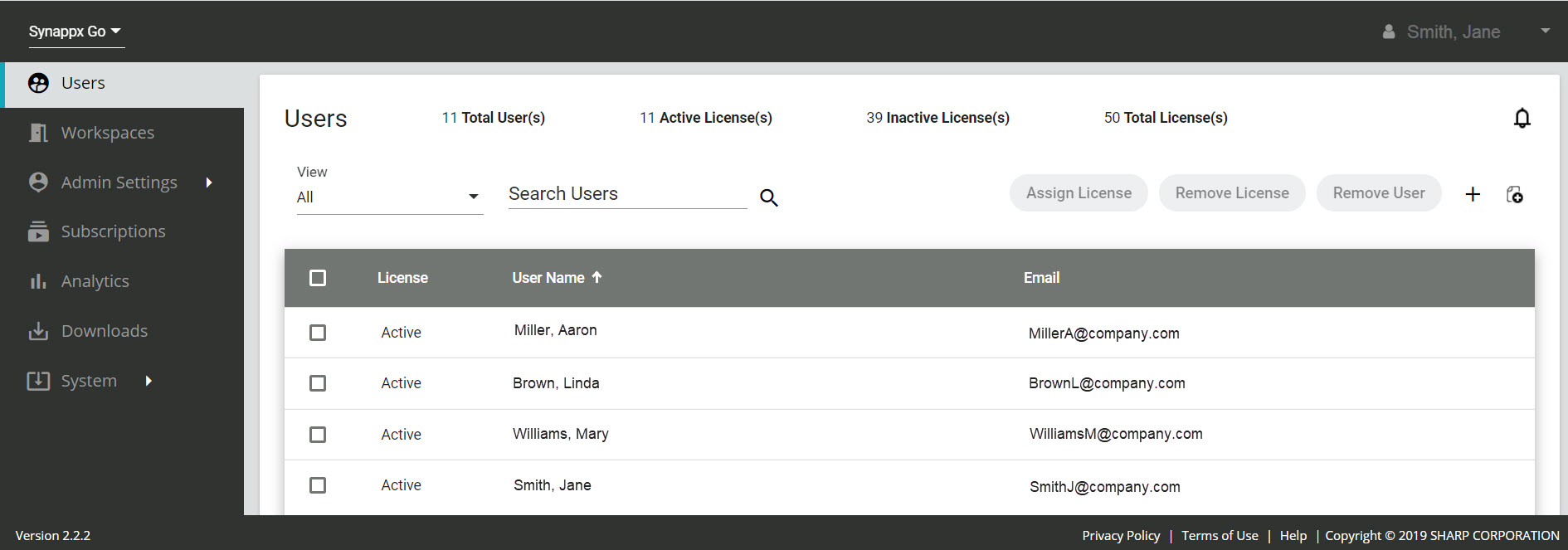
Task: Click the name Miller, Aaron
Action: 556,330
